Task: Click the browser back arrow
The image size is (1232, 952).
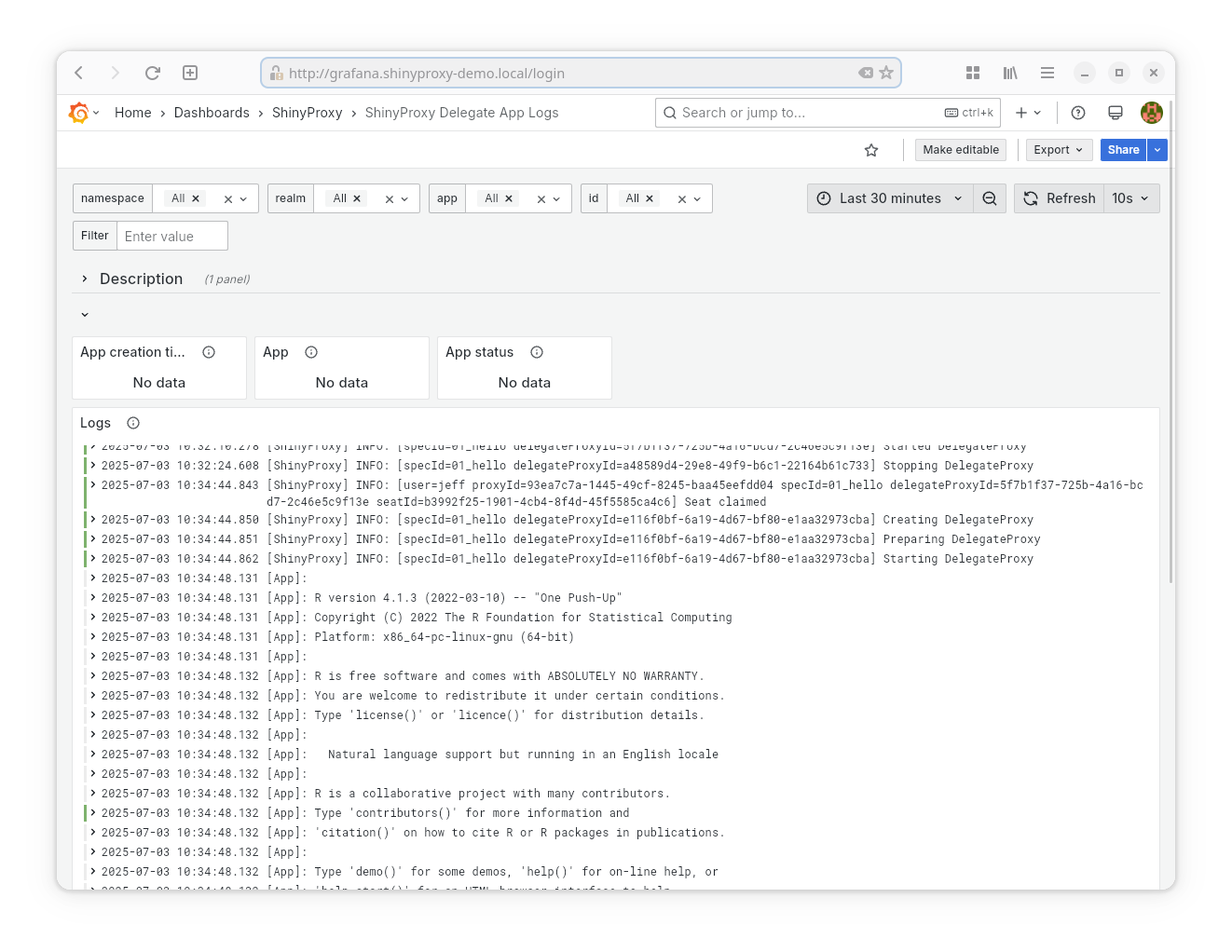Action: pos(79,73)
